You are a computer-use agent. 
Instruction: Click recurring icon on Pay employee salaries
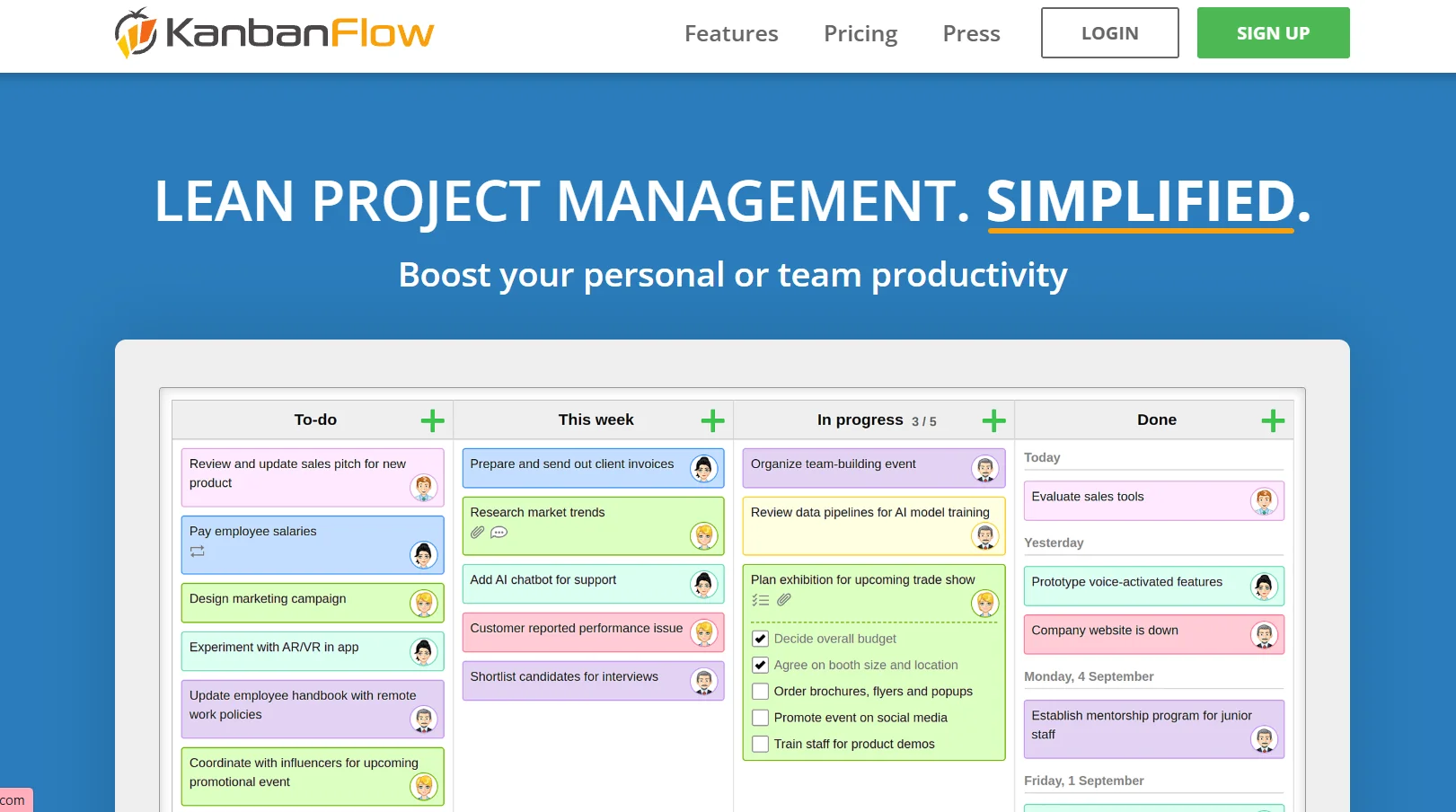[198, 552]
